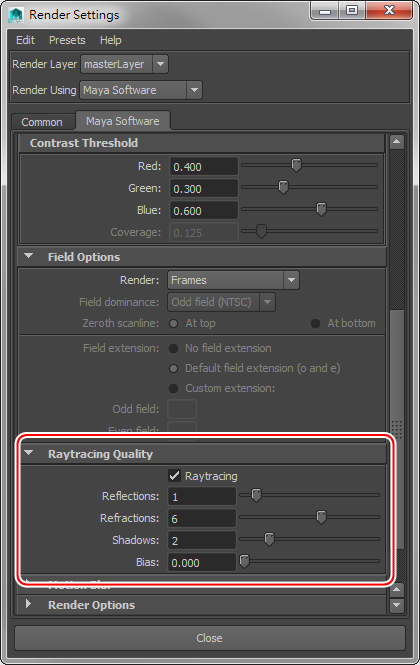Click the lower scroll up arrow button
The image size is (420, 665).
coord(397,589)
